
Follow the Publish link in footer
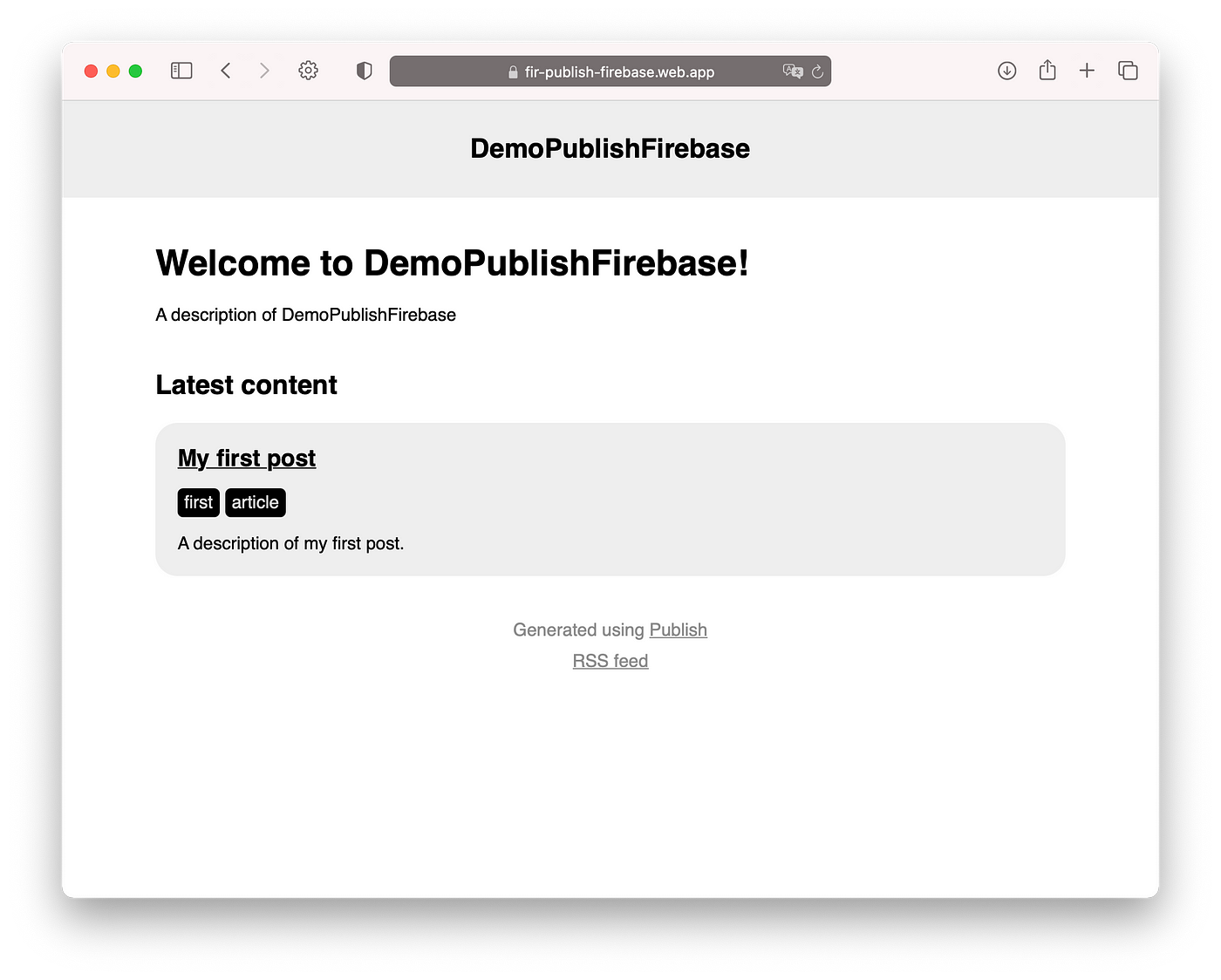679,630
